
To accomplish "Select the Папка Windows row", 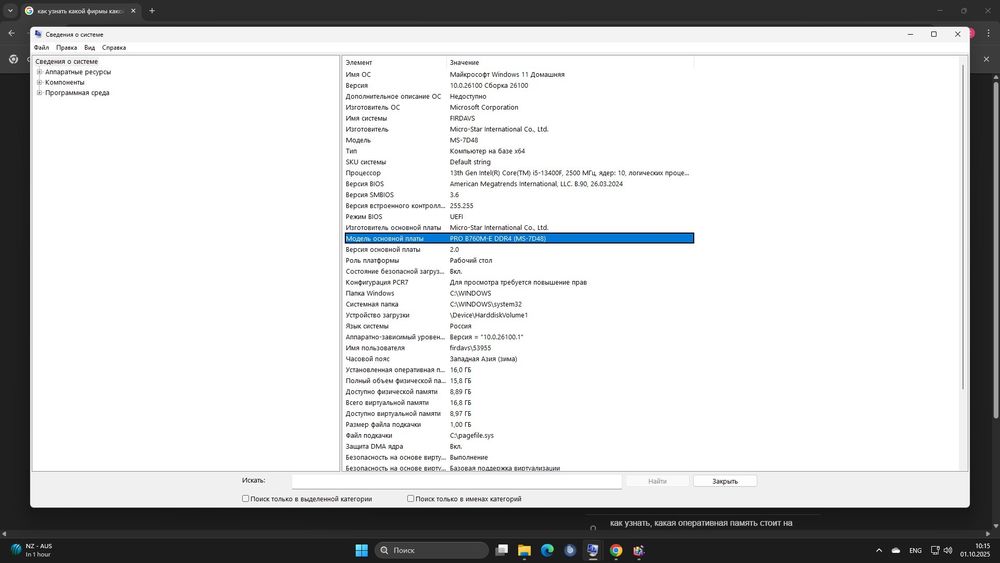I will (x=518, y=293).
